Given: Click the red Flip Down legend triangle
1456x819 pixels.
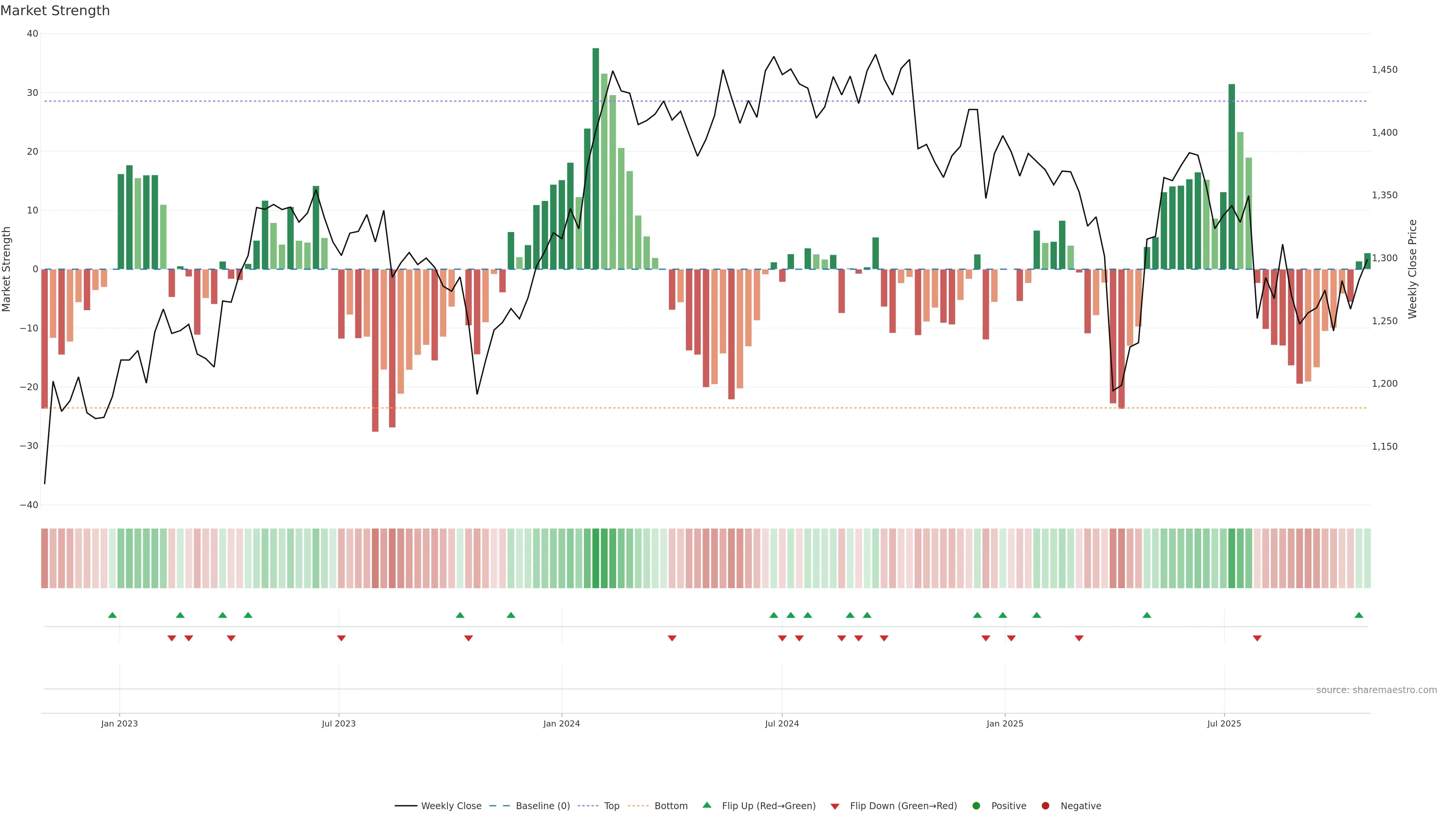Looking at the screenshot, I should point(835,806).
